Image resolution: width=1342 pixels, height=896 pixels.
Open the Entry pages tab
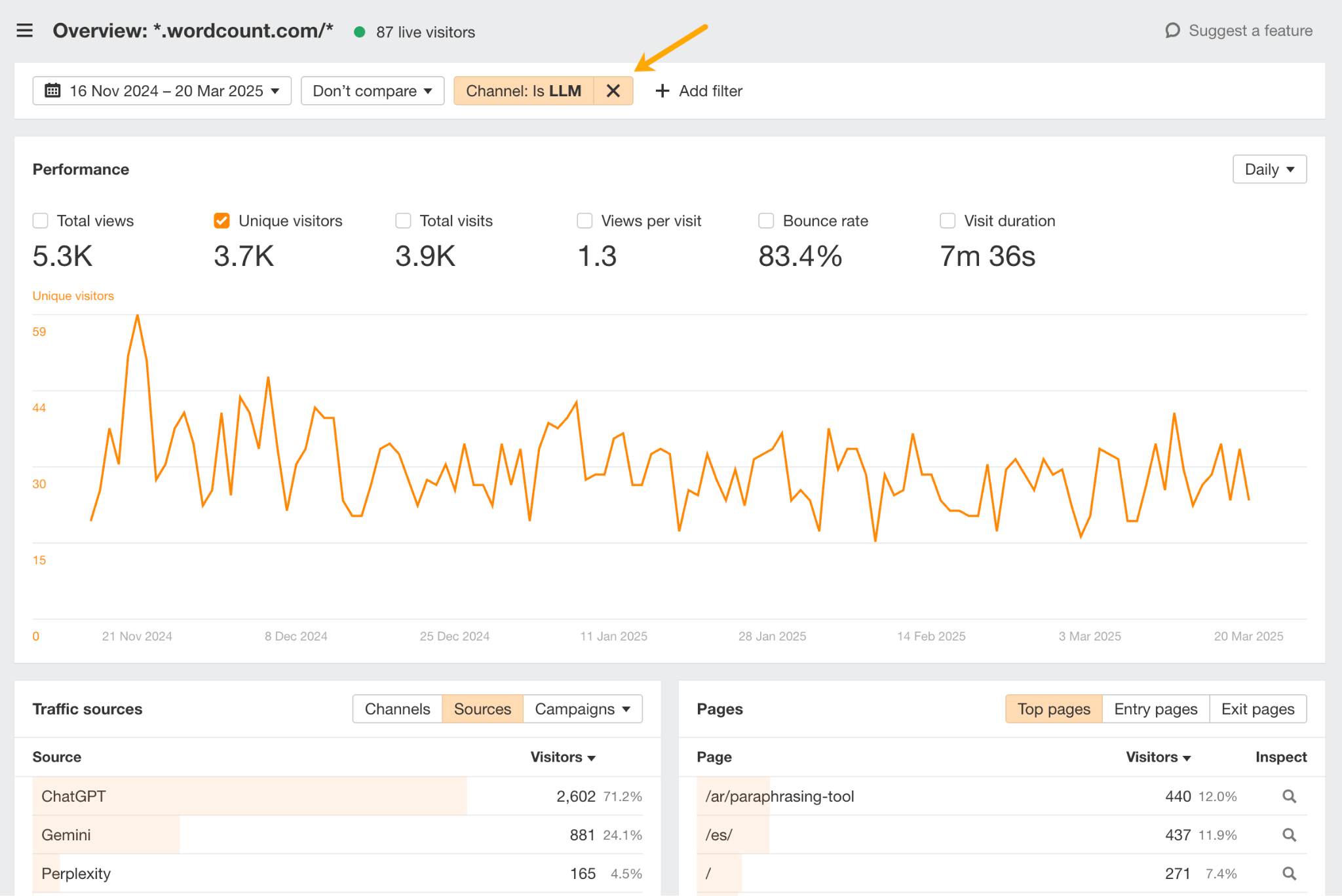pyautogui.click(x=1155, y=708)
